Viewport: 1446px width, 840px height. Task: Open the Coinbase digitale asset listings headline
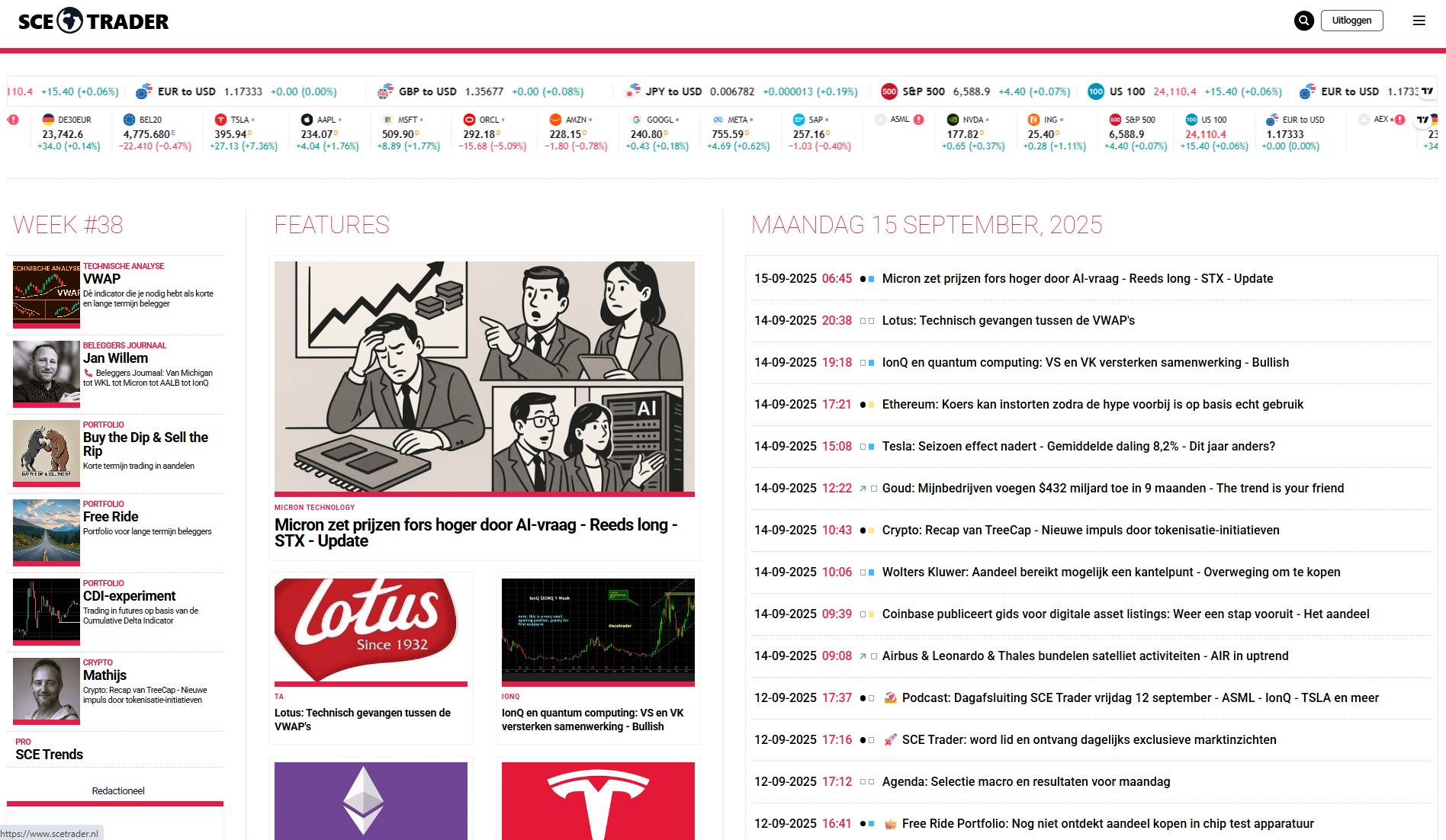point(1126,614)
